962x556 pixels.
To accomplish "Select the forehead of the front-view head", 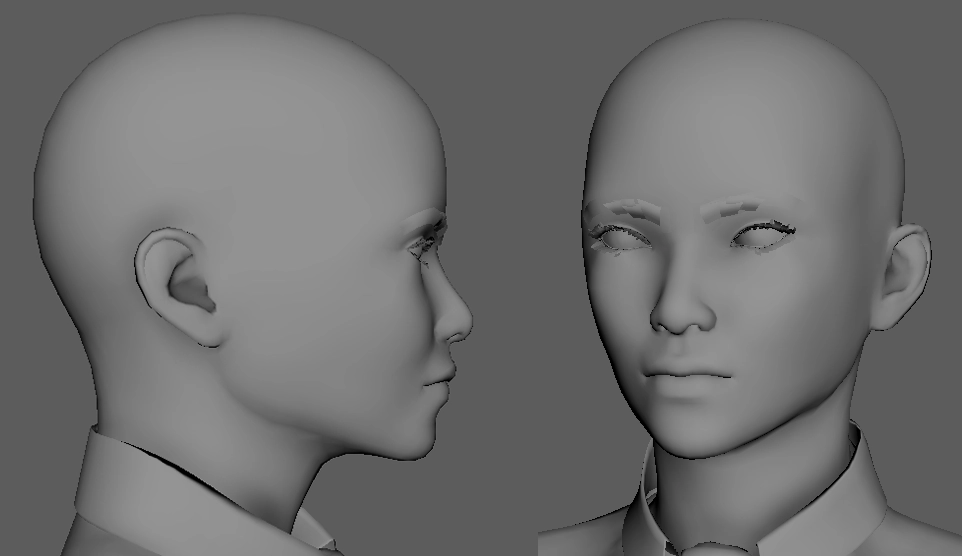I will pos(720,130).
